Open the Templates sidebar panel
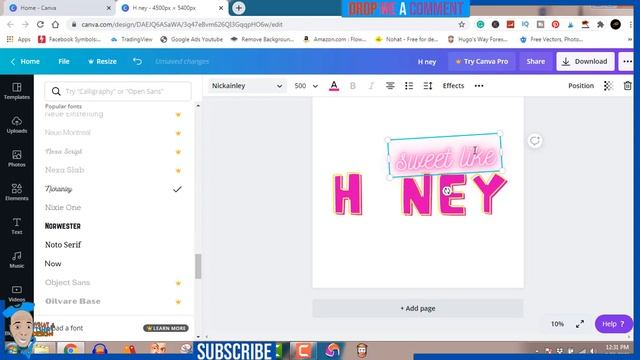This screenshot has width=640, height=360. pyautogui.click(x=17, y=91)
